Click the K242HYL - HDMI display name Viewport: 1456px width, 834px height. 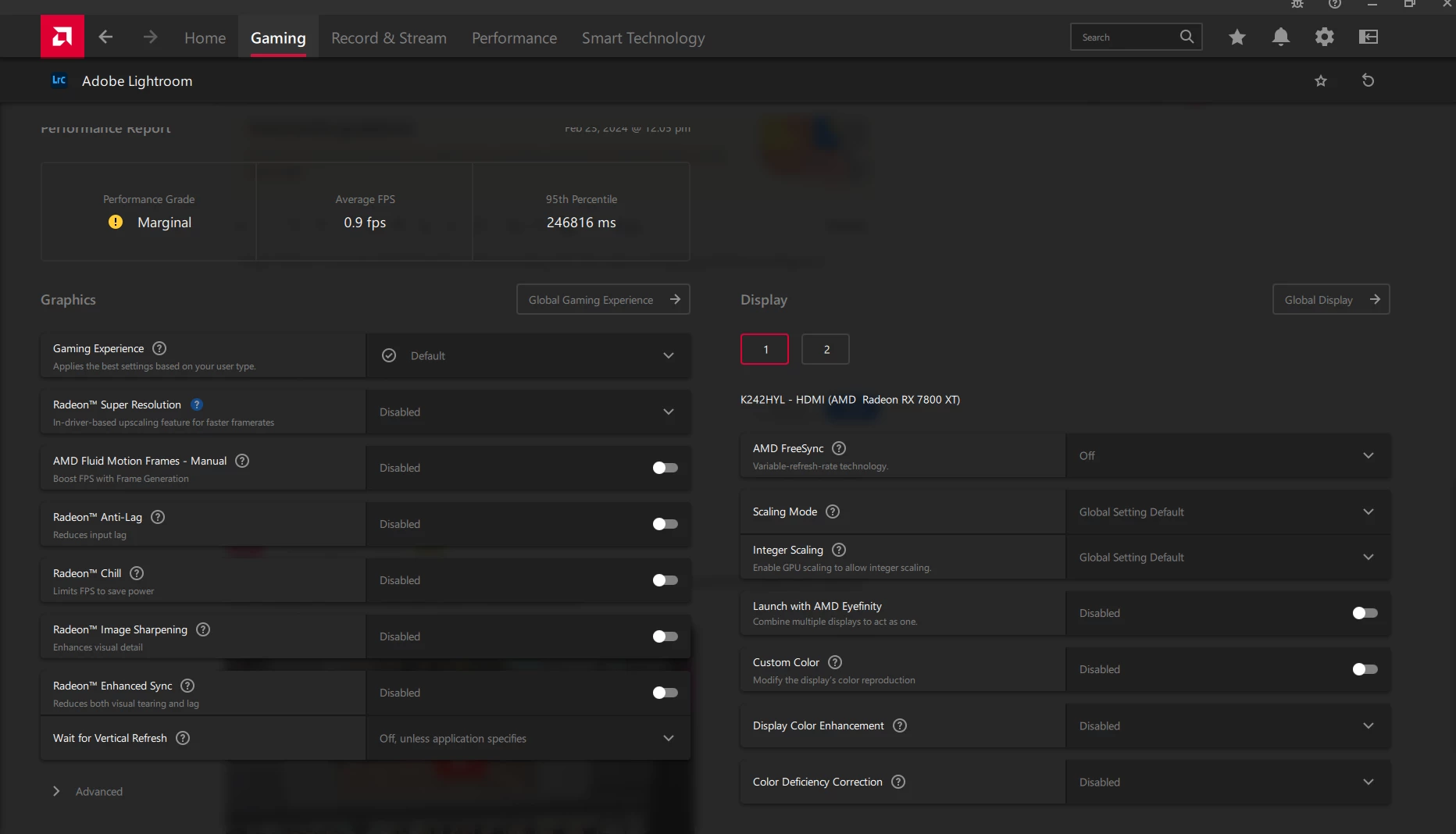pyautogui.click(x=850, y=399)
